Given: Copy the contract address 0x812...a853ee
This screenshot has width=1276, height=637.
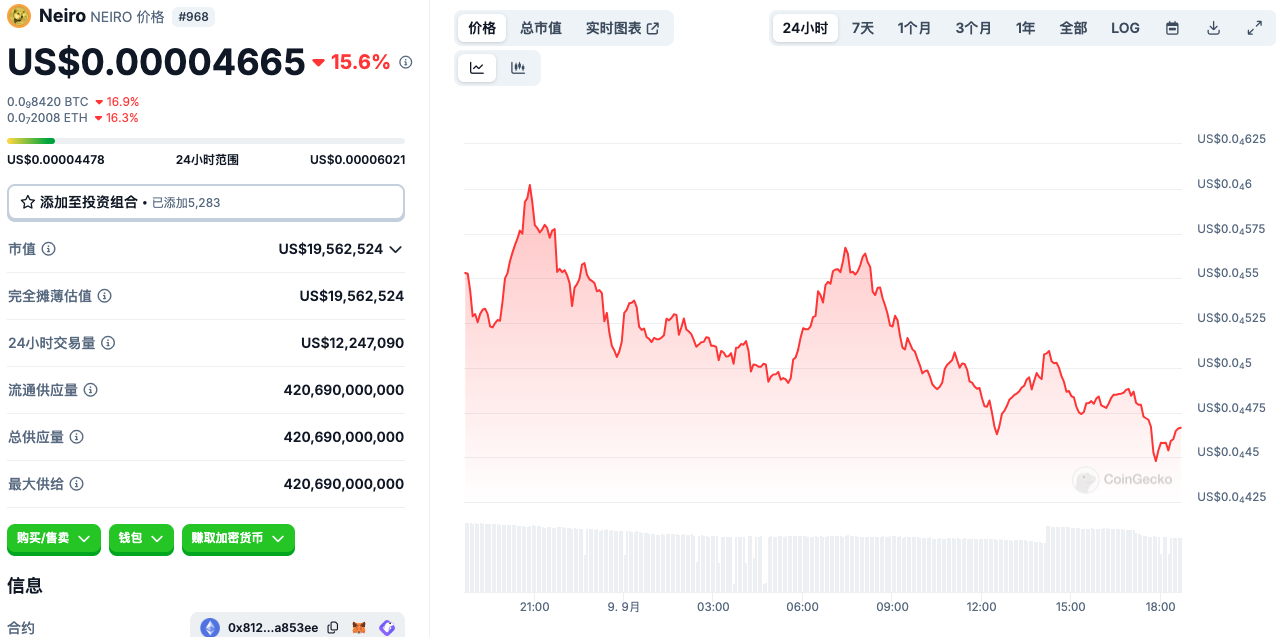Looking at the screenshot, I should pyautogui.click(x=333, y=628).
